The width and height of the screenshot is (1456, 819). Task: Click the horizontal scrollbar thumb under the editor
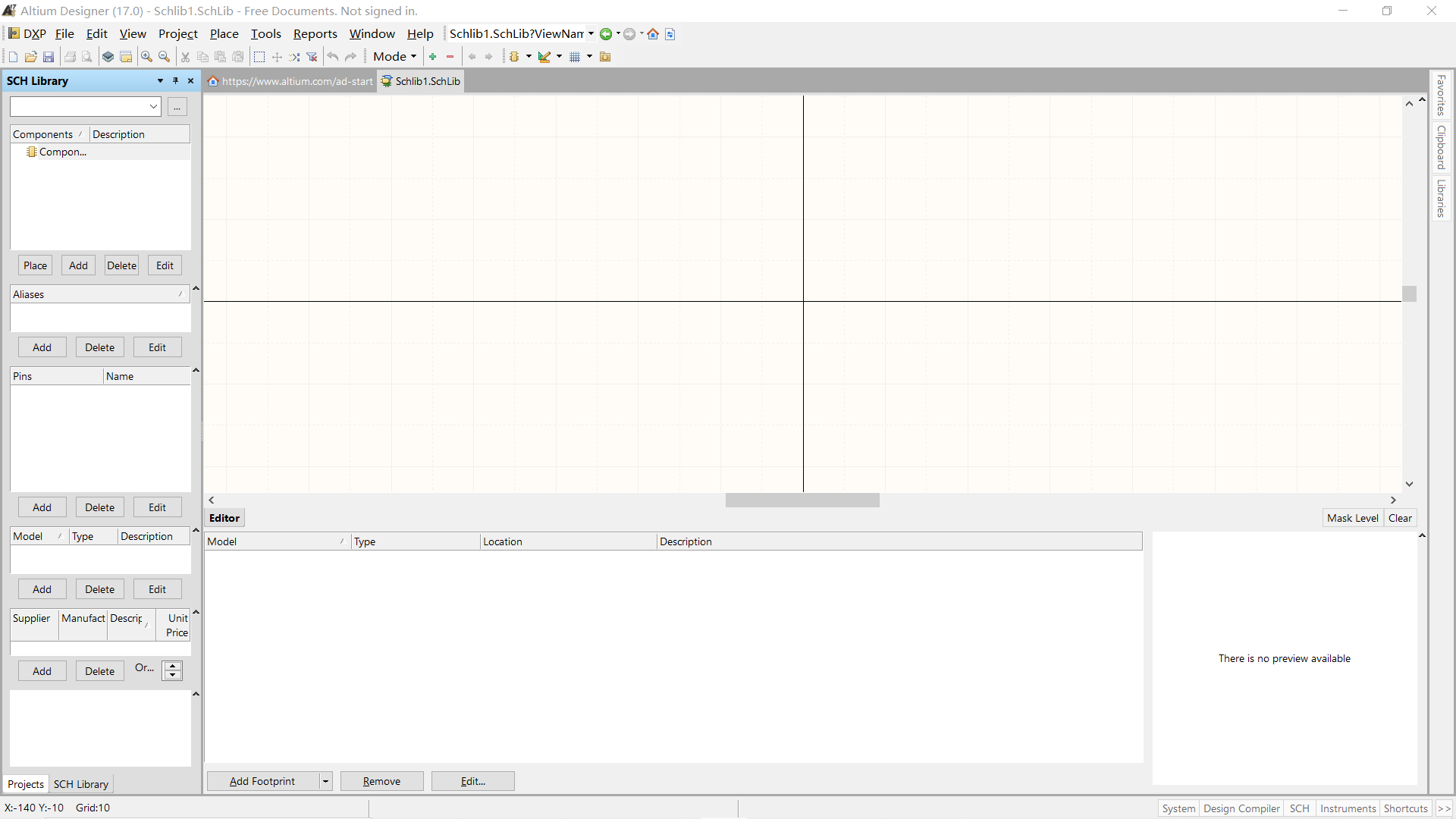pos(802,500)
